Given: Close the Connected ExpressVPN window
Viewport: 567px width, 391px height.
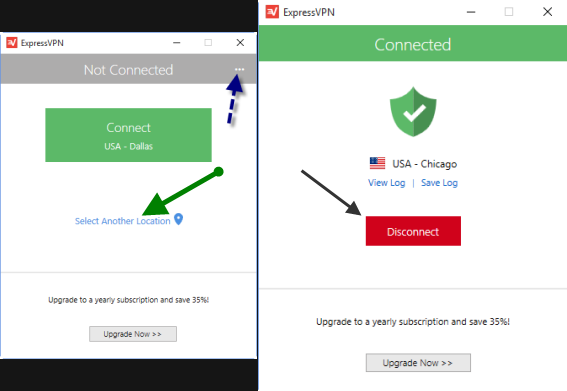Looking at the screenshot, I should (x=547, y=12).
